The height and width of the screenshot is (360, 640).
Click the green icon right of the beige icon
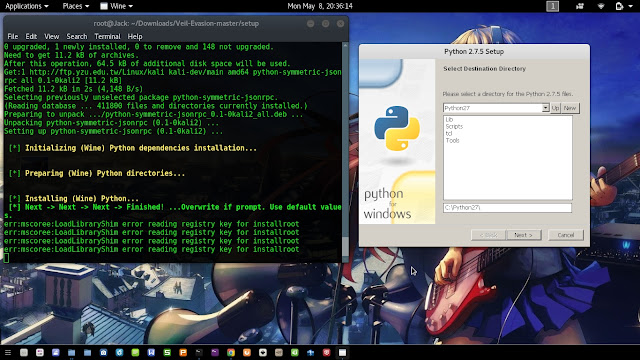(294, 352)
